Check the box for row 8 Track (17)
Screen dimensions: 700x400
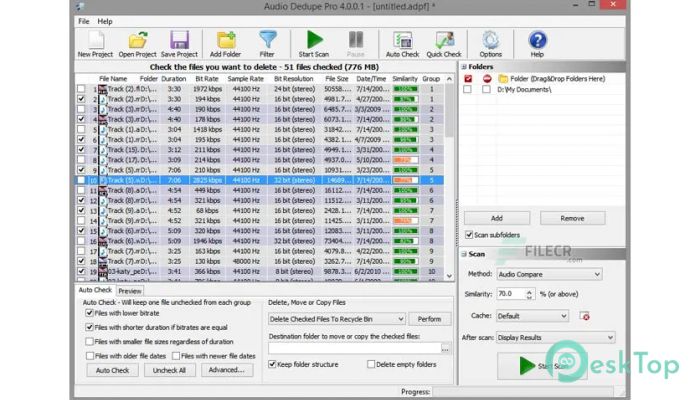81,160
